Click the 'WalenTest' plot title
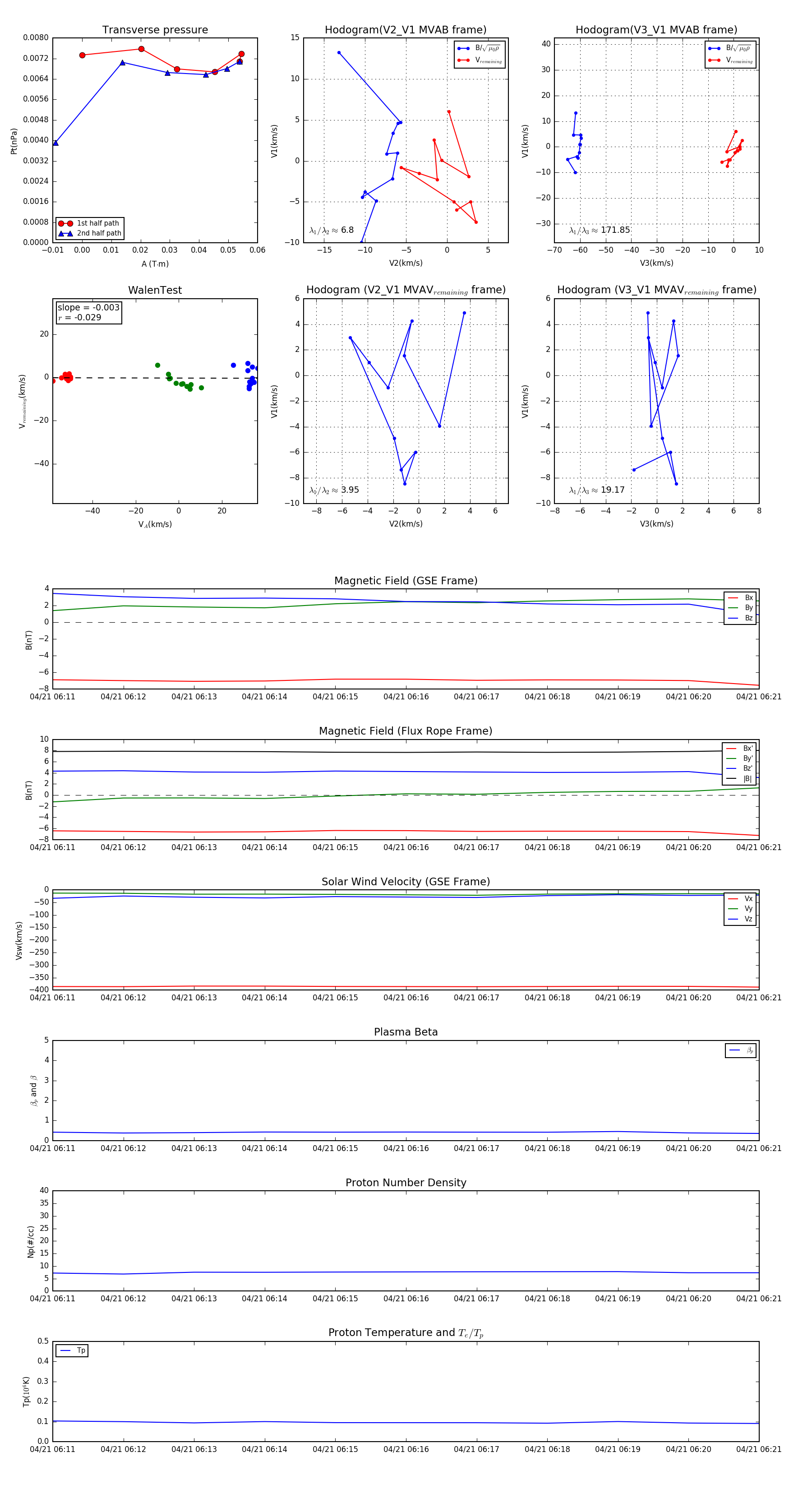The width and height of the screenshot is (812, 1489). click(155, 290)
